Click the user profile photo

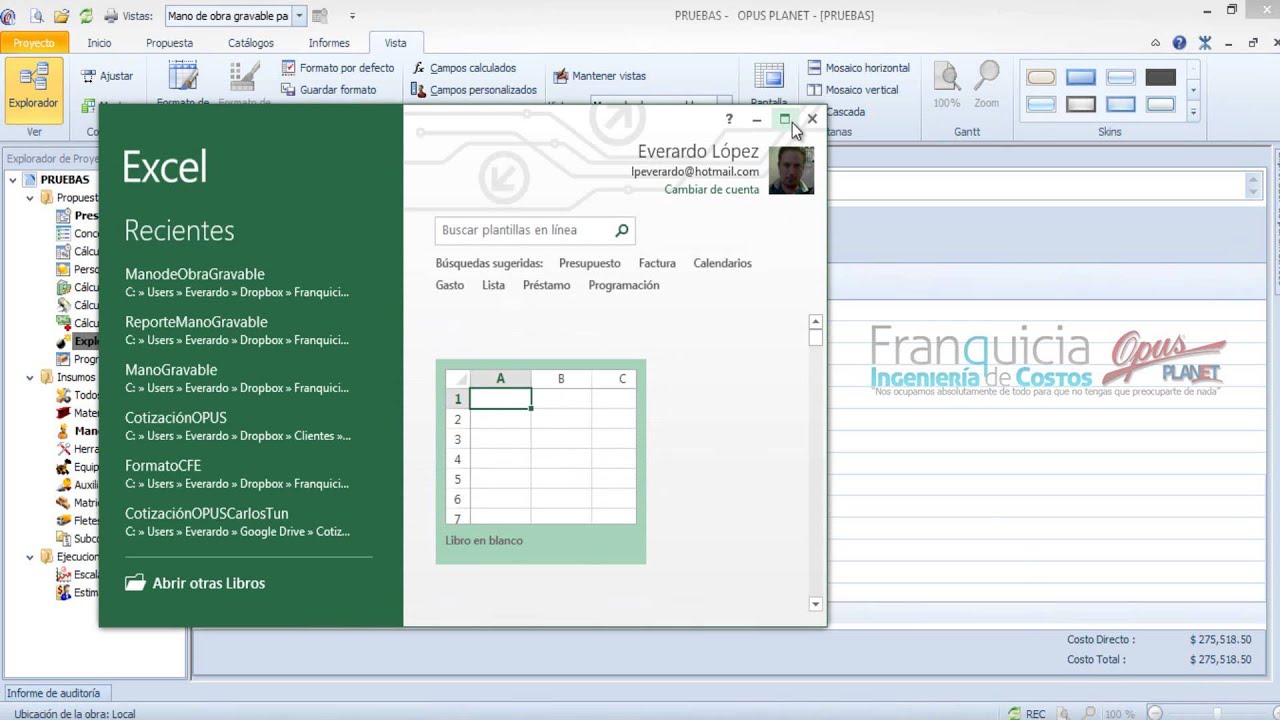point(791,170)
